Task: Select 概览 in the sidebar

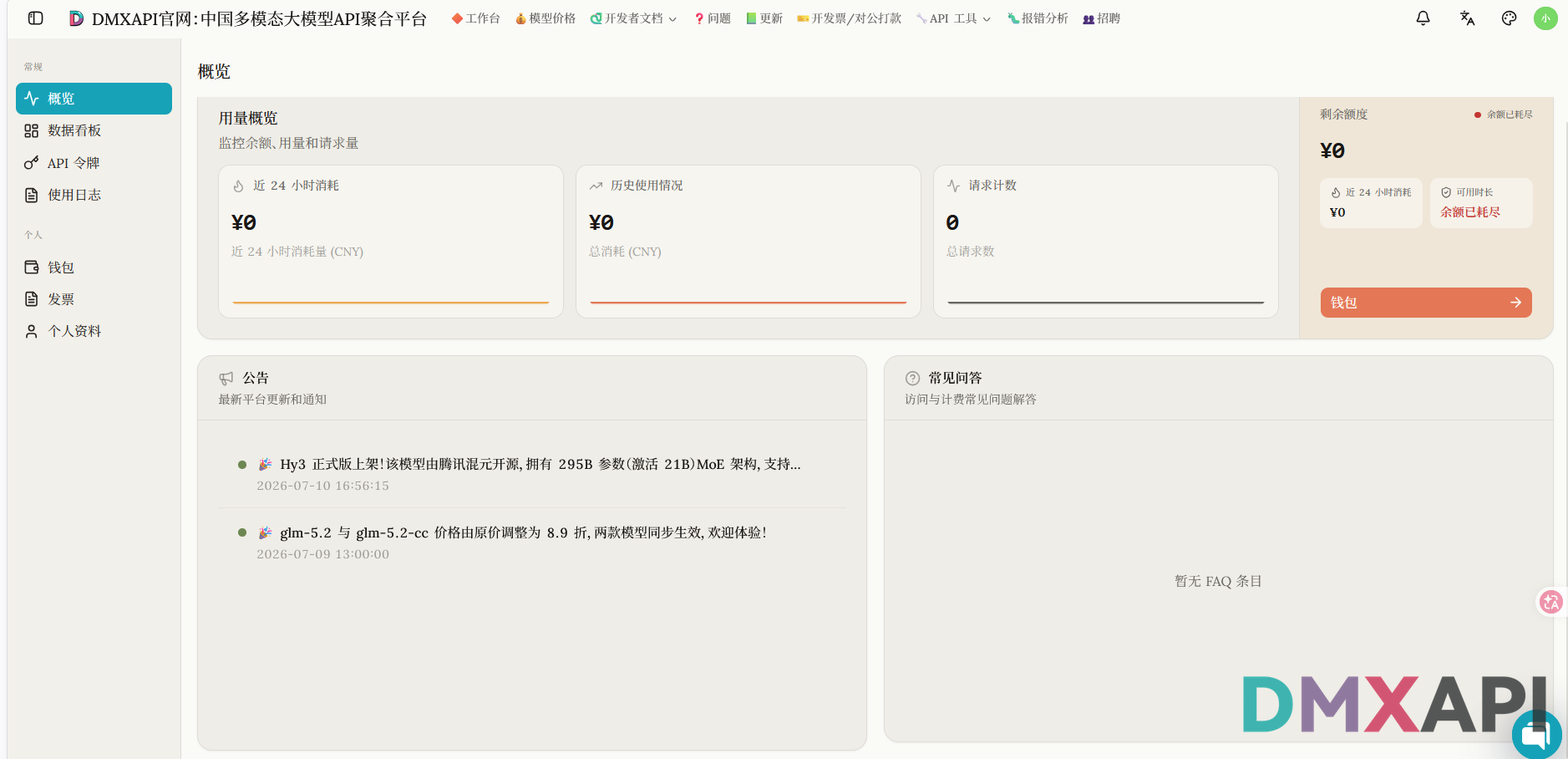Action: 94,99
